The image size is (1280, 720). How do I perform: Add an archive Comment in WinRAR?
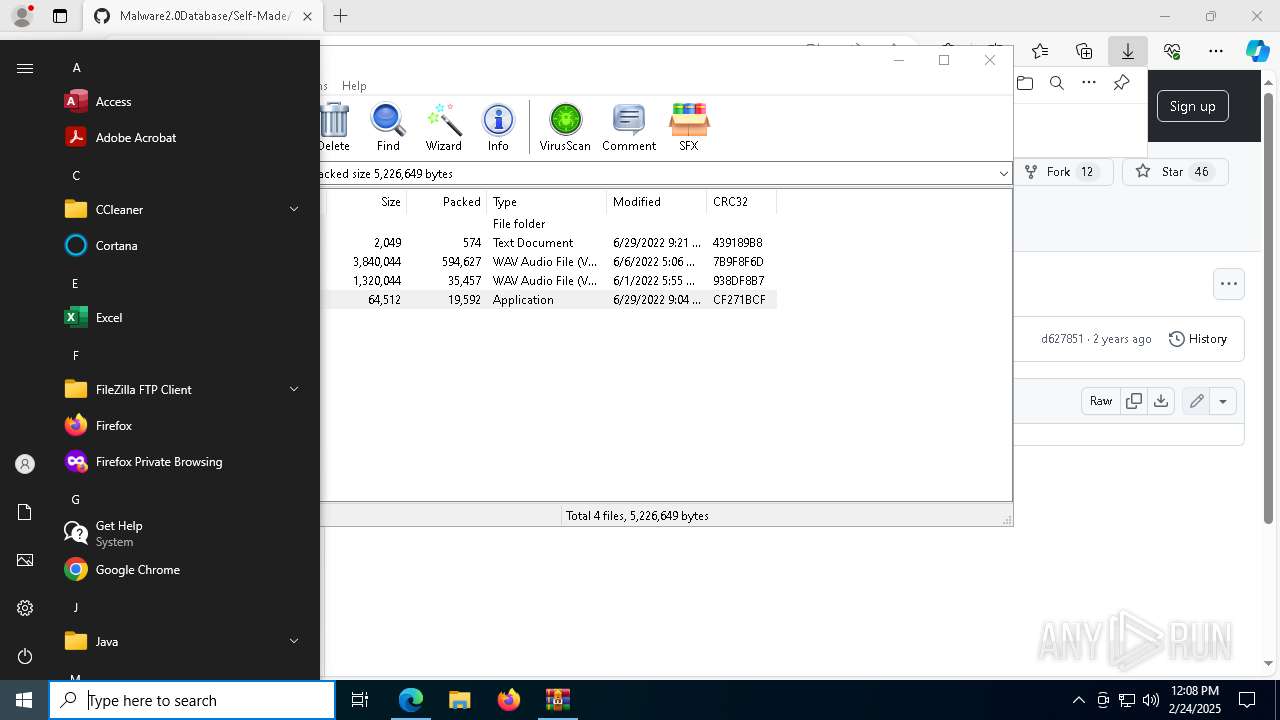point(629,127)
